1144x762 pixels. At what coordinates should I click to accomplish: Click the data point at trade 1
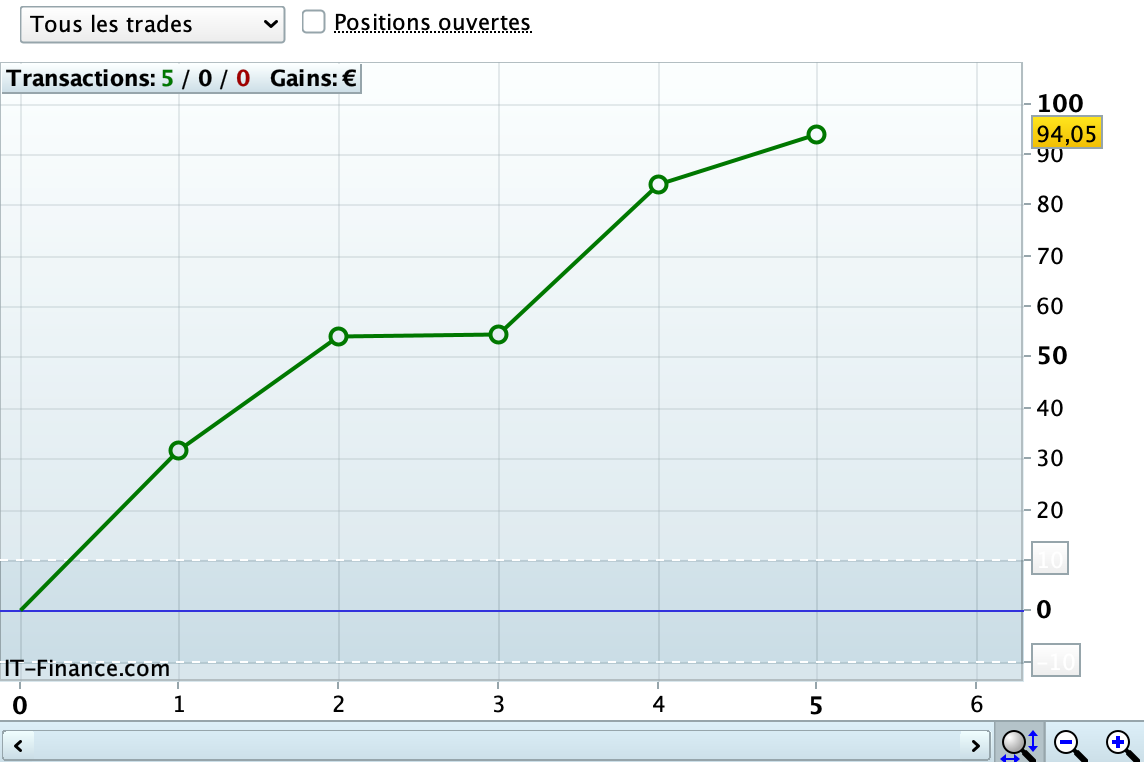coord(178,451)
